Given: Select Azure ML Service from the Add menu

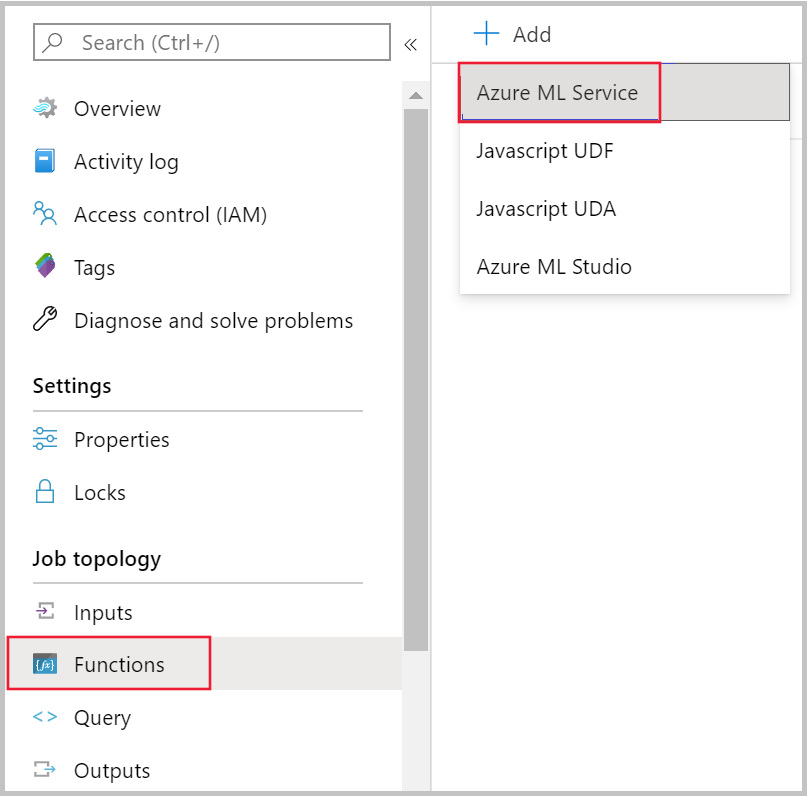Looking at the screenshot, I should click(558, 92).
